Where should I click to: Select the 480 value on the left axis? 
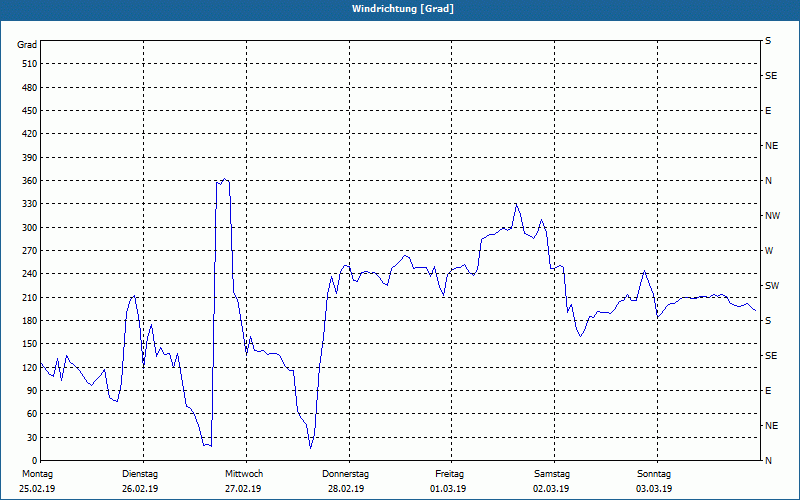tap(30, 88)
